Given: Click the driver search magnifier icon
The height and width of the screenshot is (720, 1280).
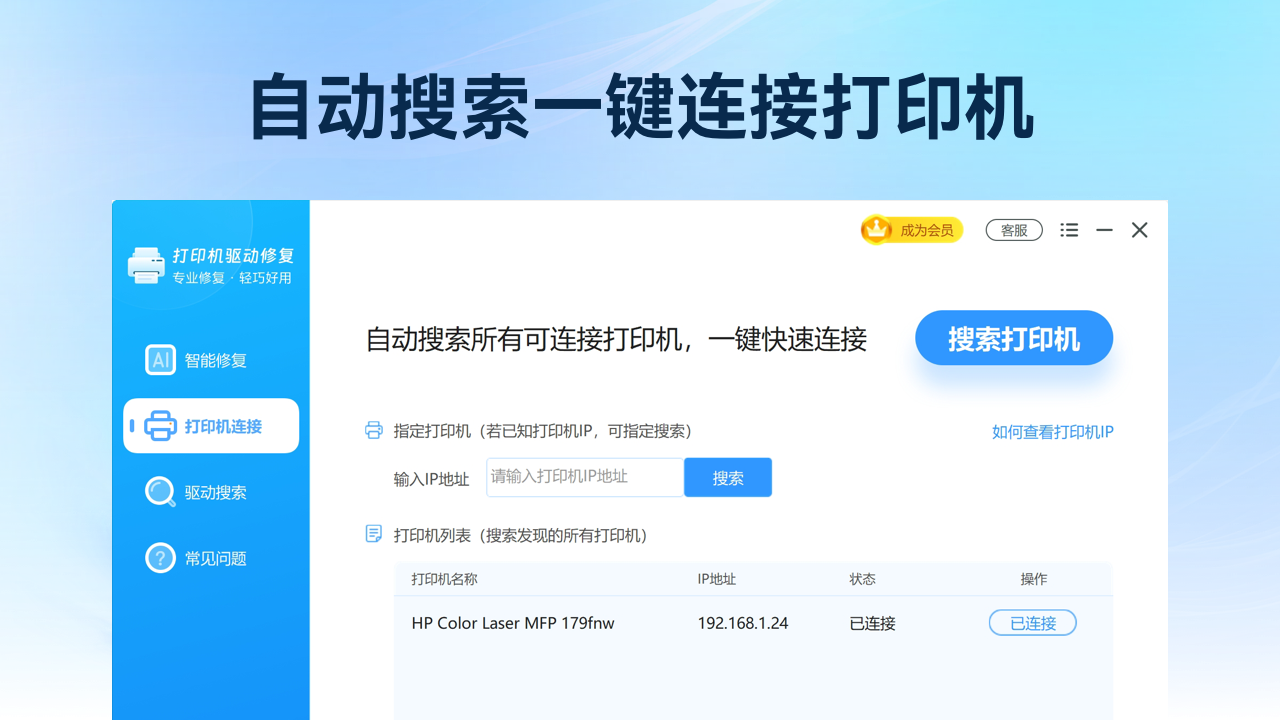Looking at the screenshot, I should pyautogui.click(x=160, y=492).
